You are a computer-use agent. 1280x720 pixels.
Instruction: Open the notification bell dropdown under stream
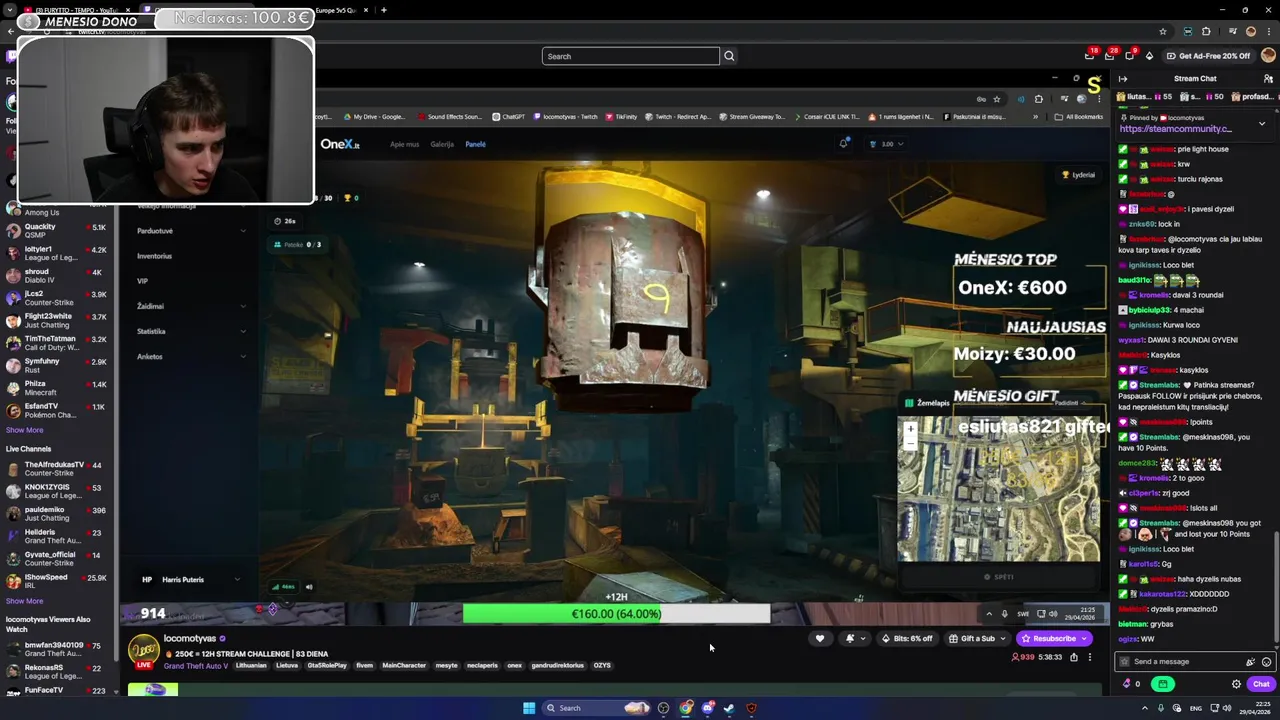(x=854, y=639)
